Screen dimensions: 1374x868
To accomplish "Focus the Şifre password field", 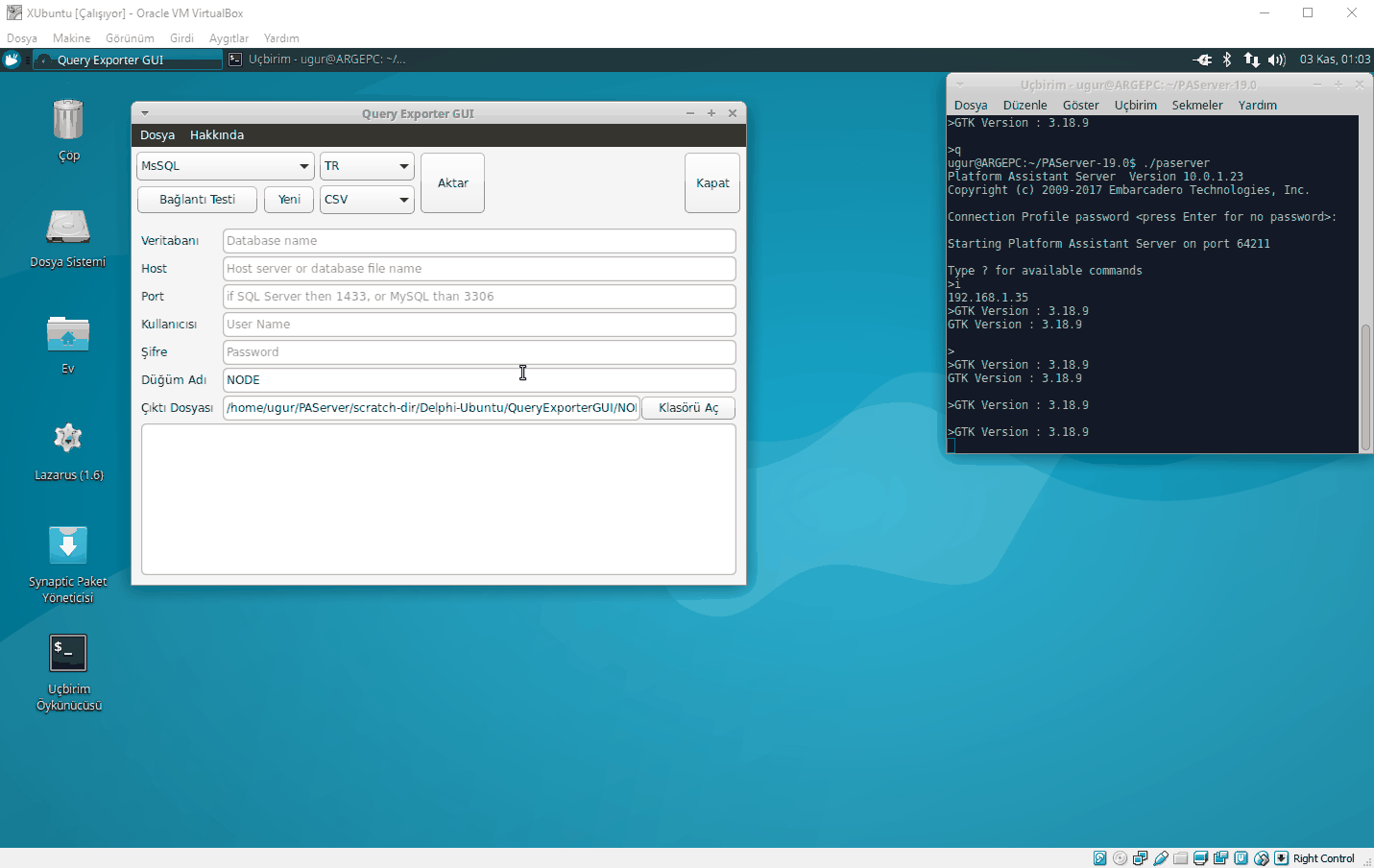I will pyautogui.click(x=479, y=352).
